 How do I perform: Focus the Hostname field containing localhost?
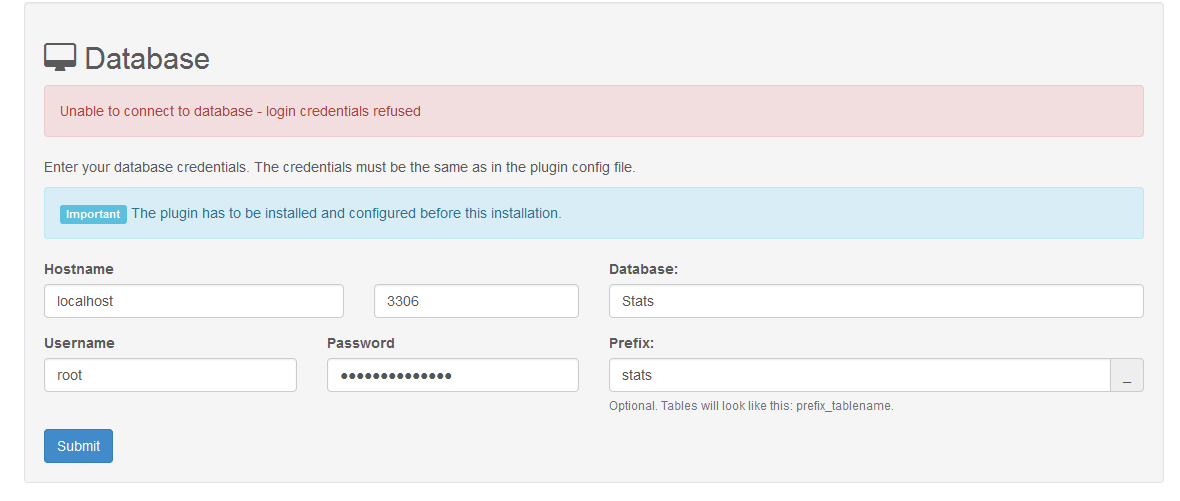point(194,301)
